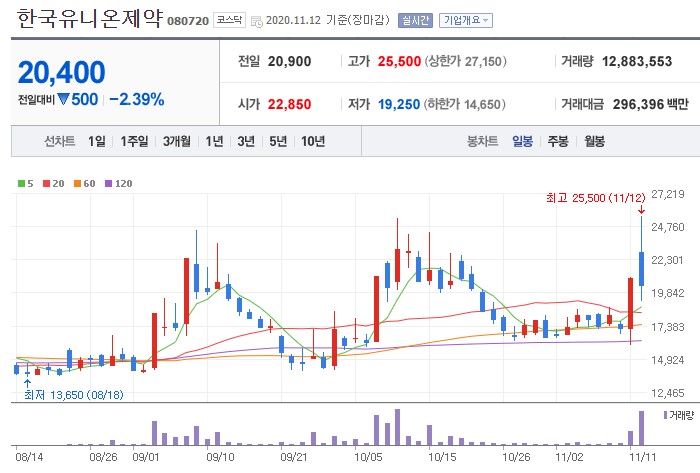
Task: Open the 기업개요 dropdown
Action: 466,21
